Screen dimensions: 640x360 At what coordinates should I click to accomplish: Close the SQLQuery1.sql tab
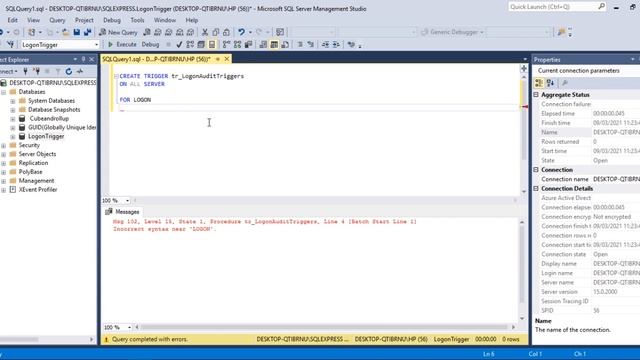tap(227, 59)
